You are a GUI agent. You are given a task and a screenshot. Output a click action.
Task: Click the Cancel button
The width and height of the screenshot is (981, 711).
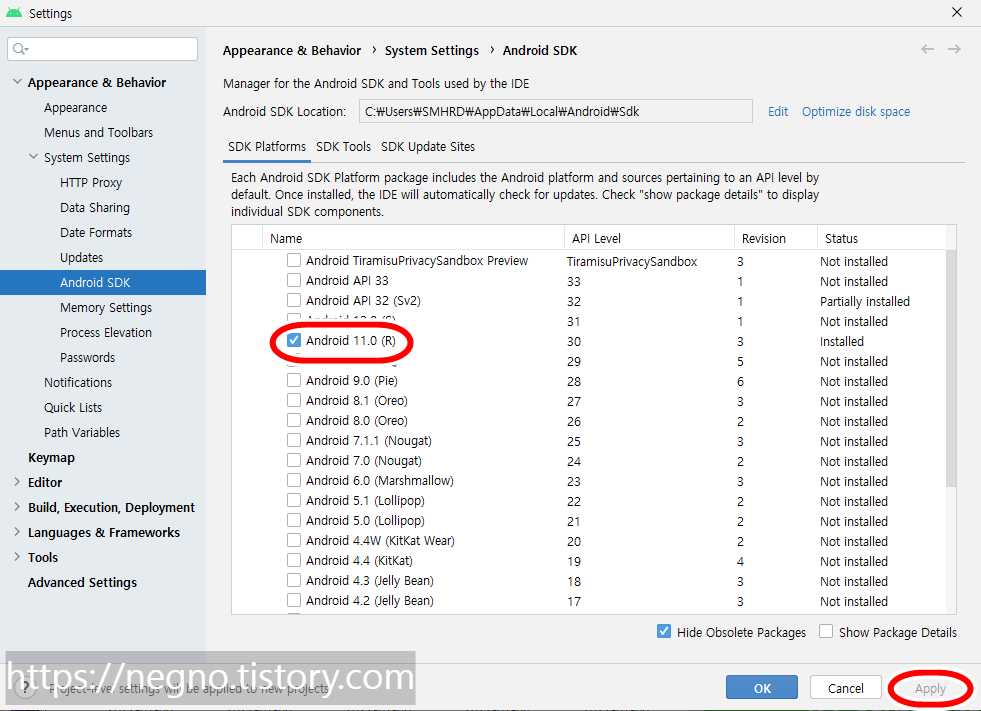pos(845,687)
